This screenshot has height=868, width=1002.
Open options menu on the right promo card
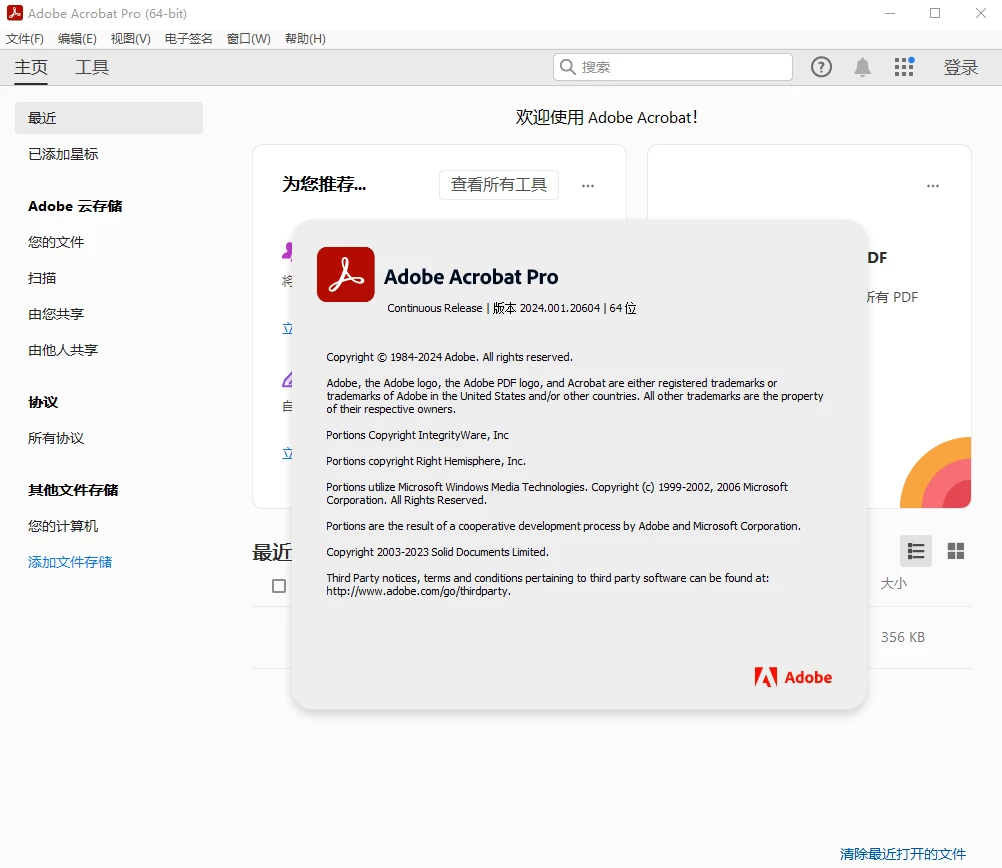933,186
